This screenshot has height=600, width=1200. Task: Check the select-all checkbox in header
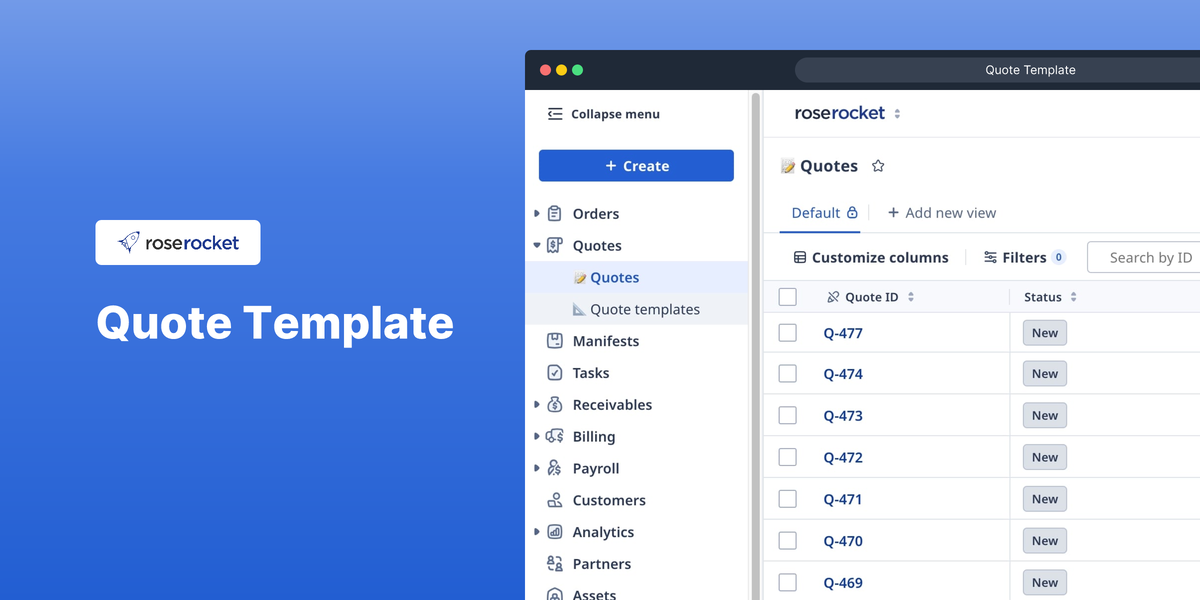(x=788, y=297)
